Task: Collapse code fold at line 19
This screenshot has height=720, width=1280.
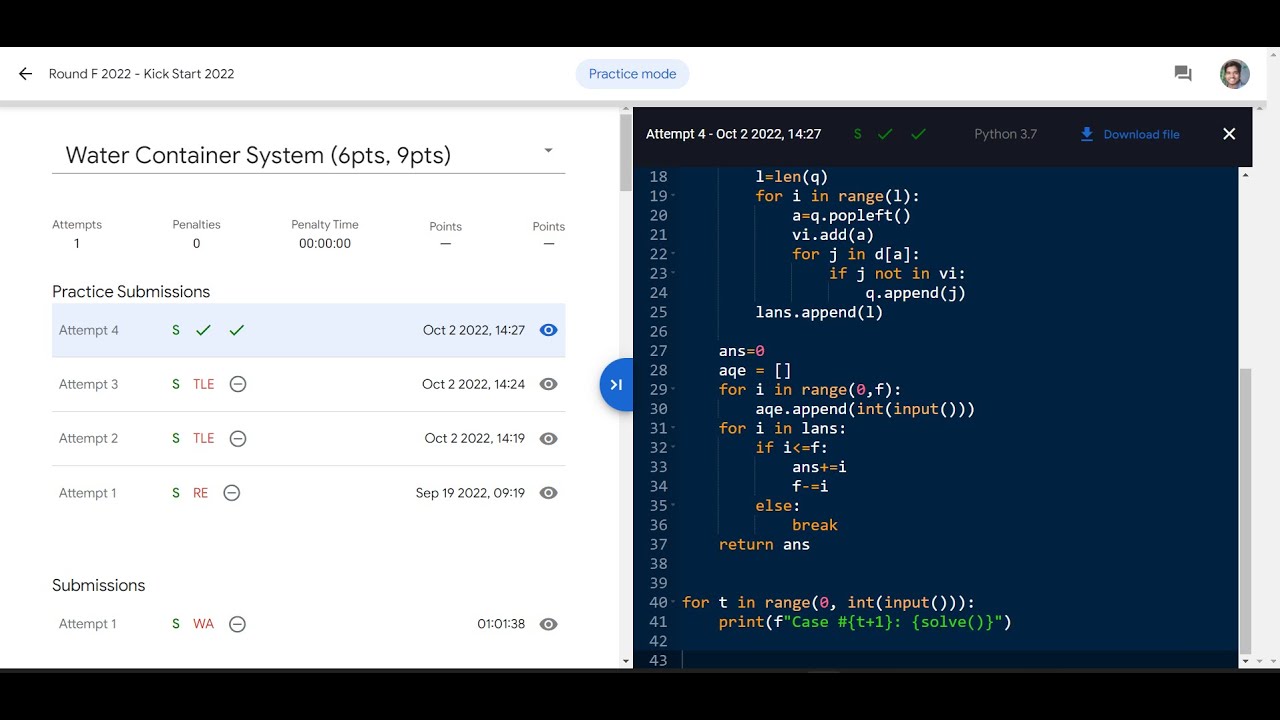Action: tap(673, 197)
